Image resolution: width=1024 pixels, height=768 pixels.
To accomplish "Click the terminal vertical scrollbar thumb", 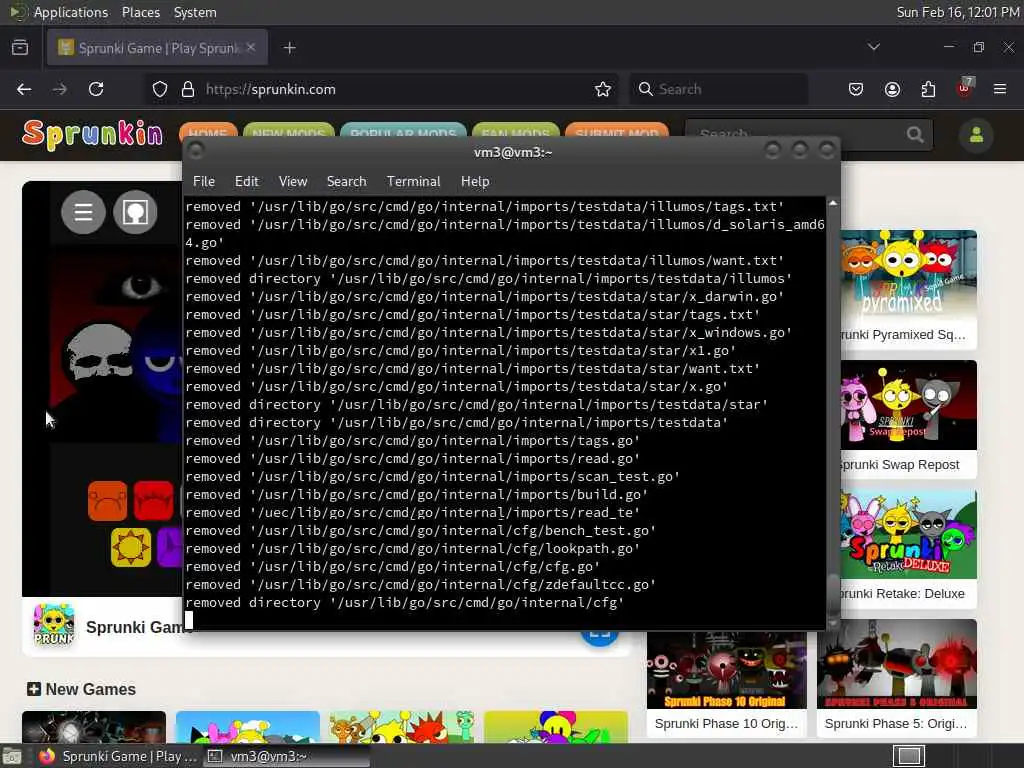I will point(833,596).
